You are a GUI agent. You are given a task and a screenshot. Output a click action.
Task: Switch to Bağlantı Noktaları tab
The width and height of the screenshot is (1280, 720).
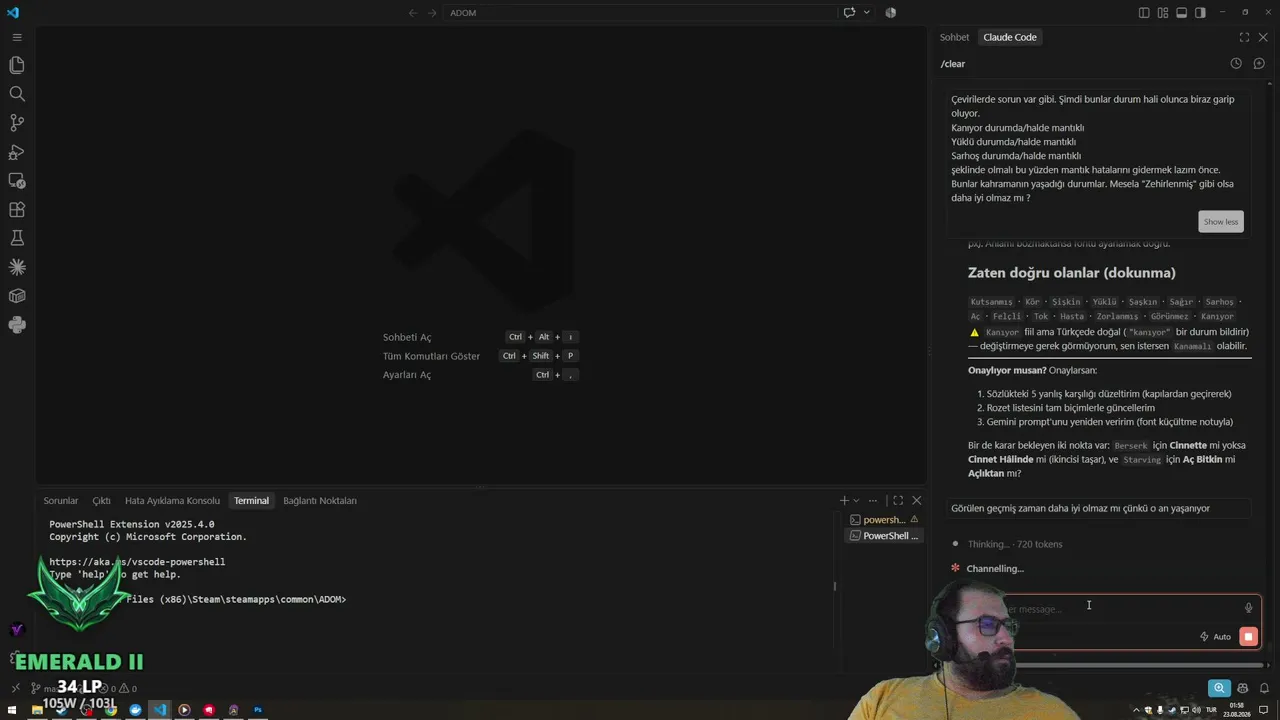320,501
